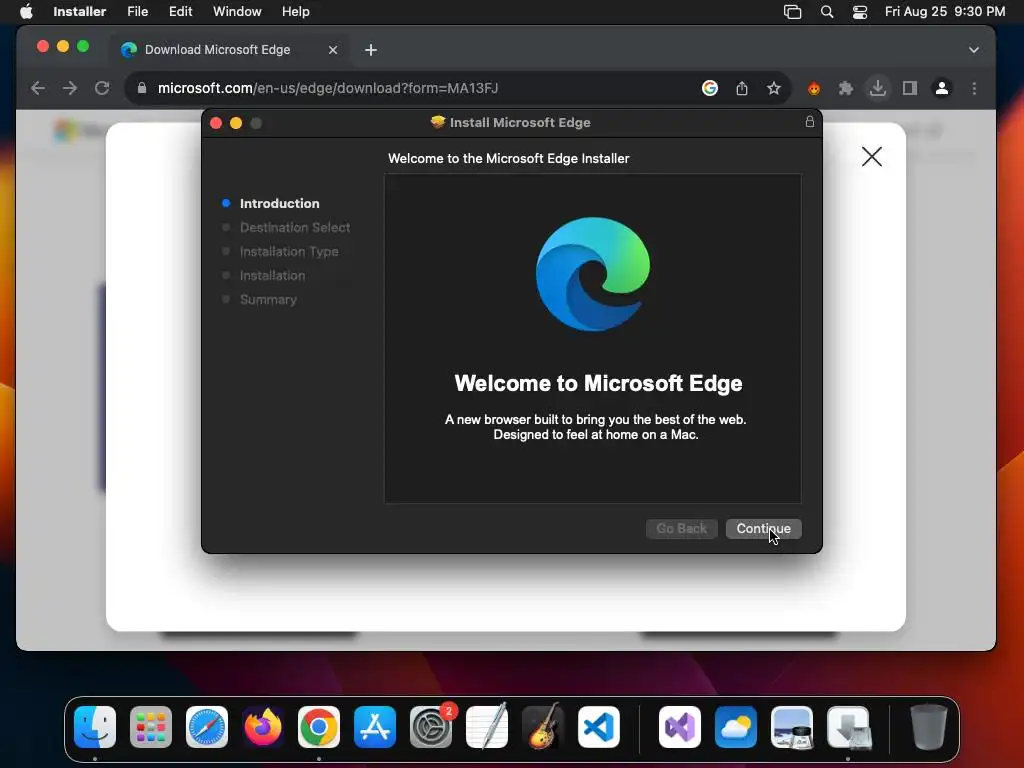
Task: Expand the tab search chevron
Action: (x=973, y=50)
